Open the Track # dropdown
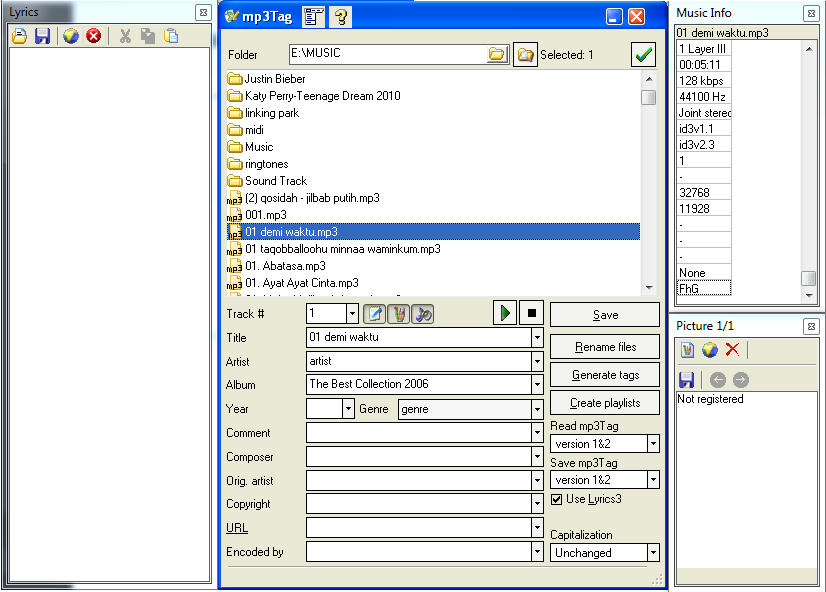Image resolution: width=826 pixels, height=592 pixels. (x=352, y=314)
